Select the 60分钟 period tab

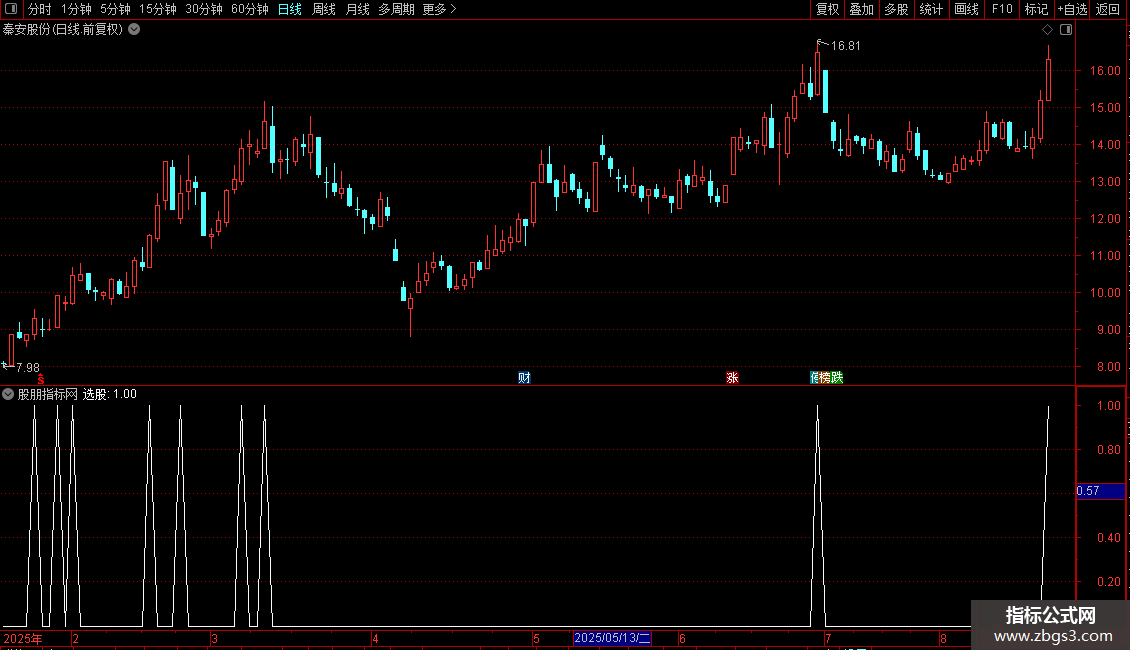coord(250,9)
